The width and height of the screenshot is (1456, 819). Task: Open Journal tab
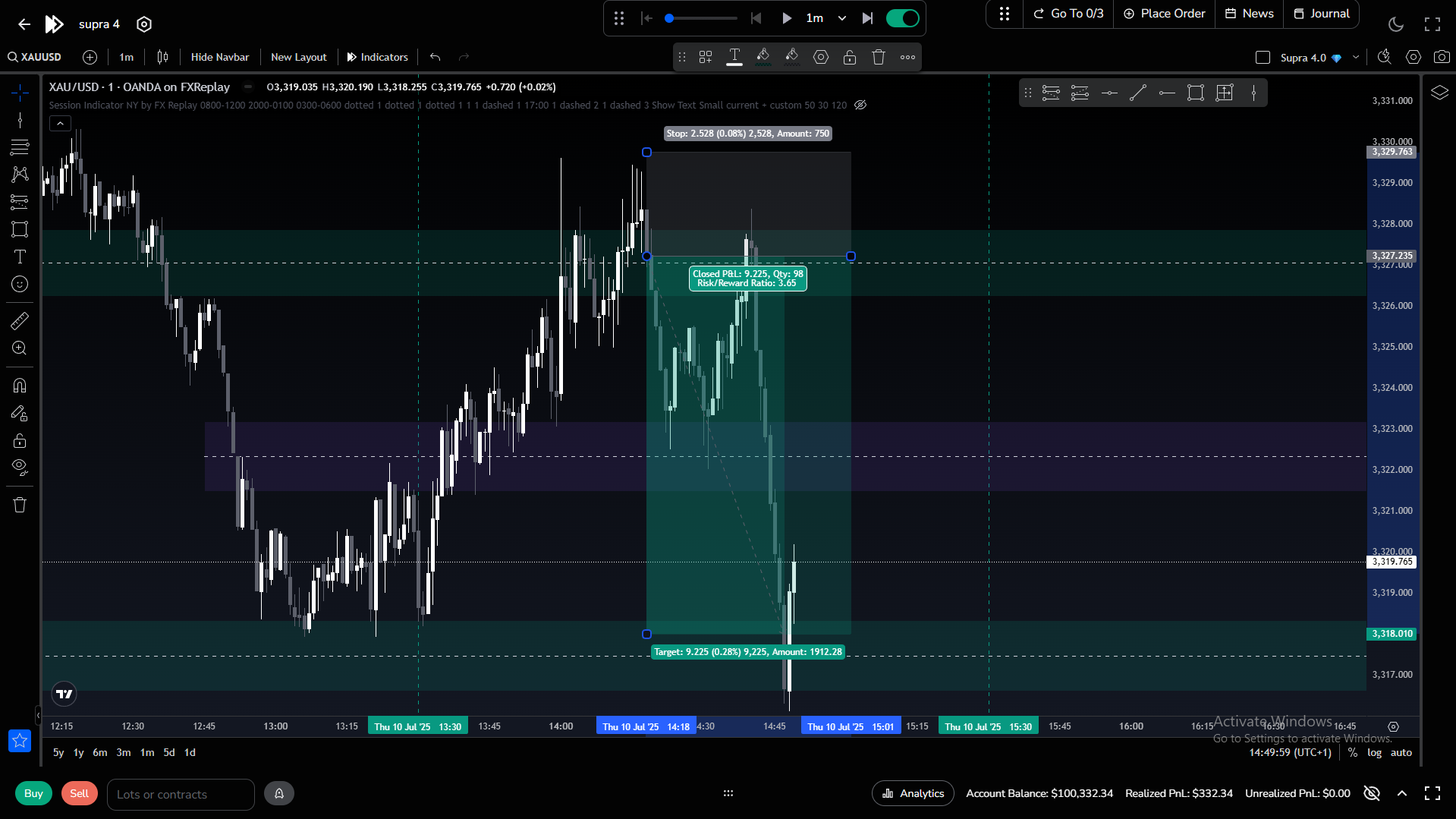point(1321,14)
